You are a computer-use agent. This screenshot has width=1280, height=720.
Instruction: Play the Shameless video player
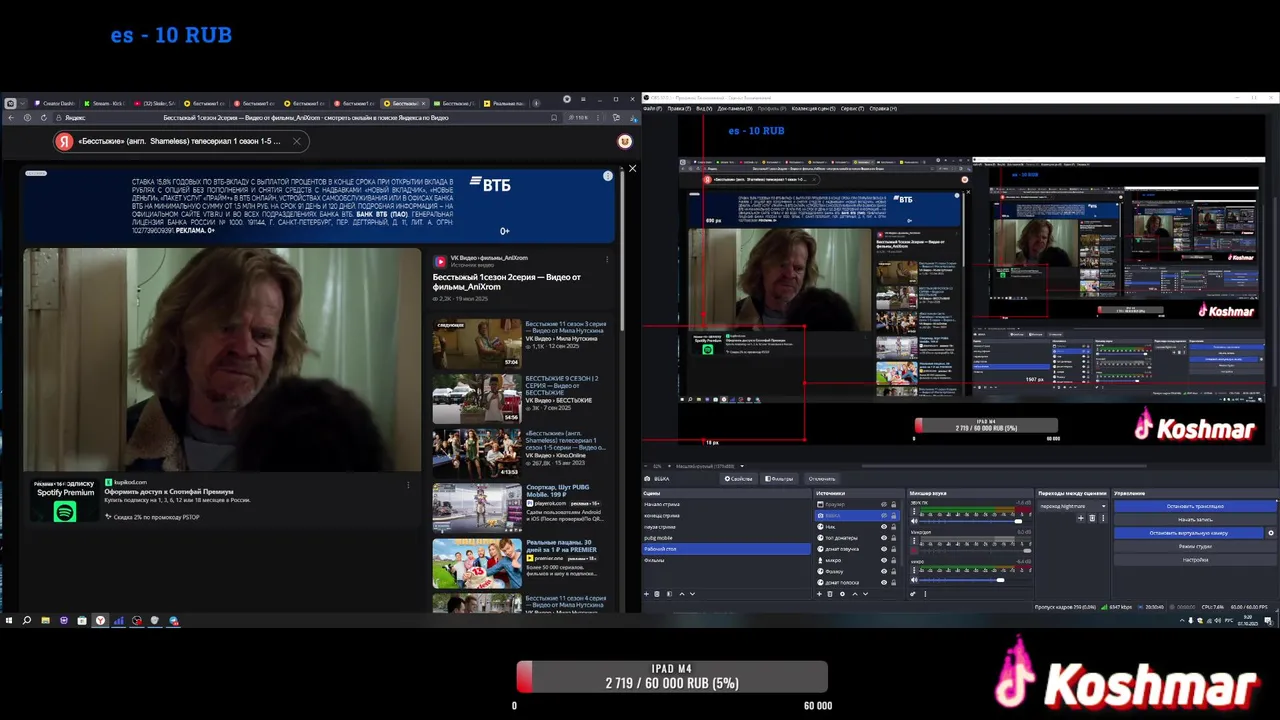point(222,360)
